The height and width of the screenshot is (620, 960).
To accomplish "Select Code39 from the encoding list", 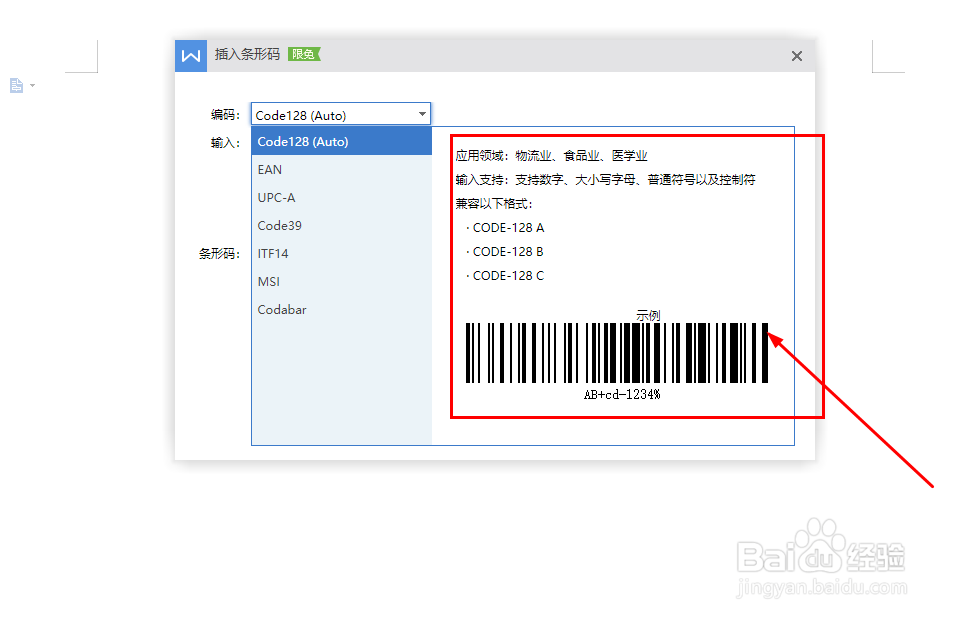I will 342,225.
